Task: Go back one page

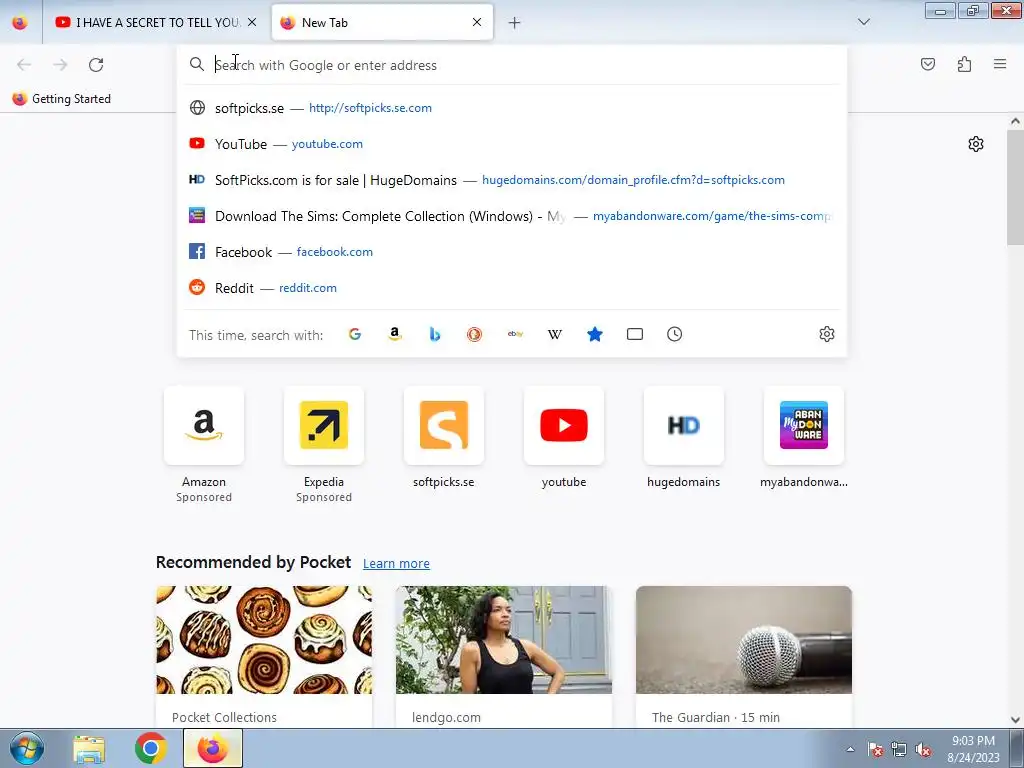Action: pyautogui.click(x=24, y=65)
